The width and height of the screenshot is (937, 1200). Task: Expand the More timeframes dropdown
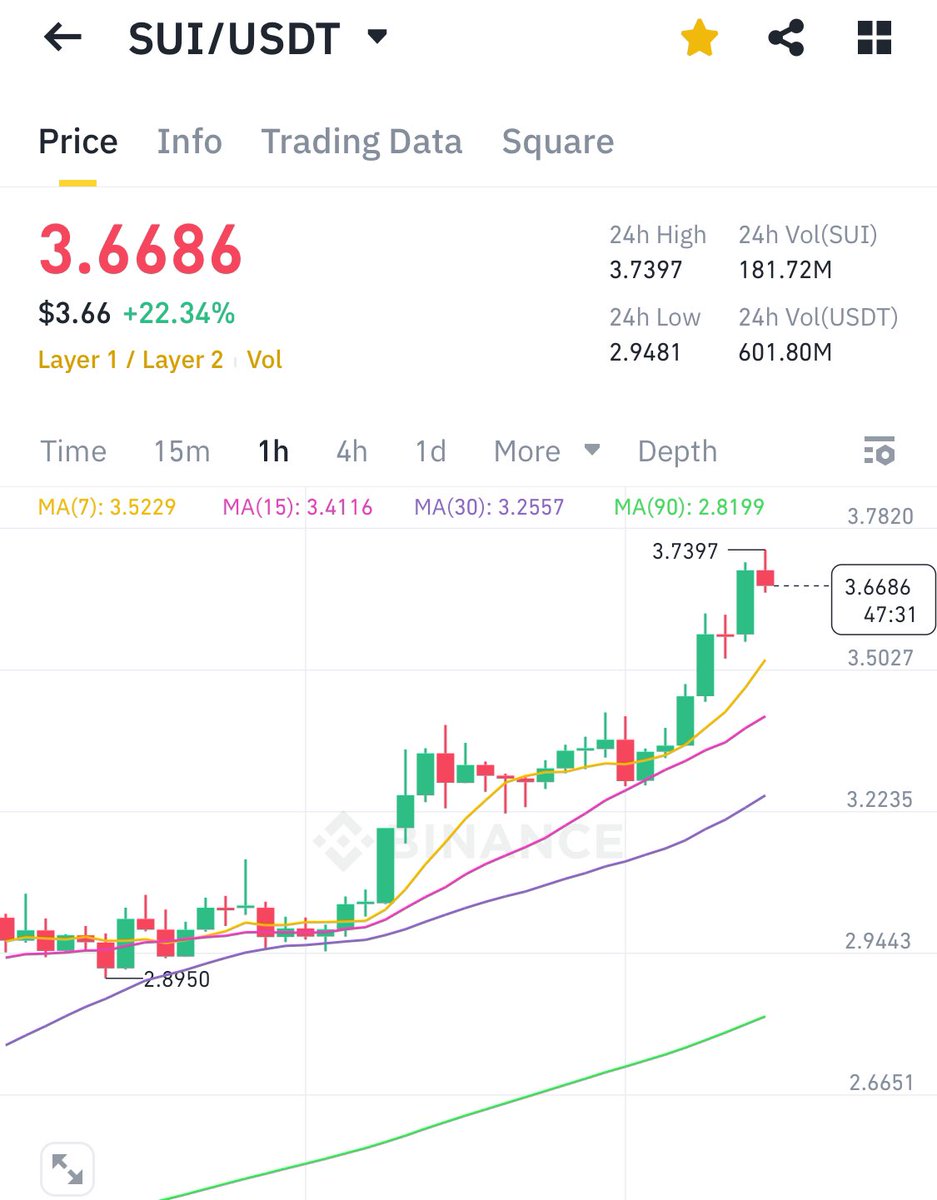[x=547, y=451]
